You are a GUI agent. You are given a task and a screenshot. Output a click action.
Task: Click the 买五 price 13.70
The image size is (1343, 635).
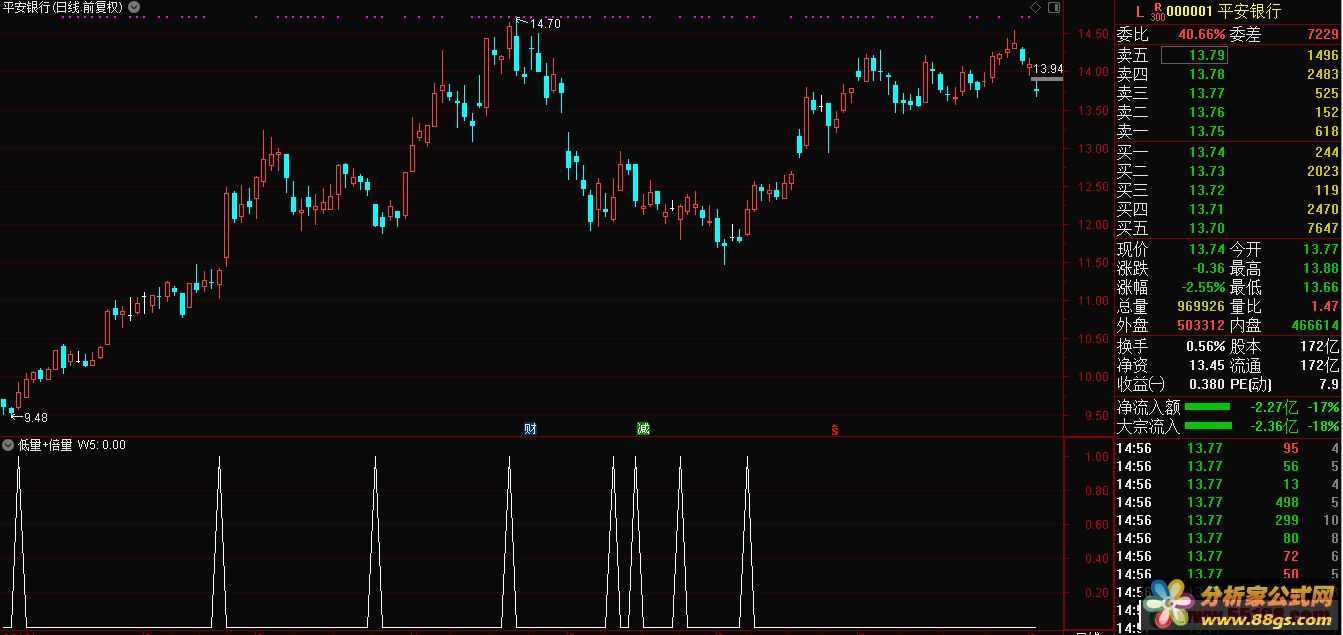[1207, 228]
